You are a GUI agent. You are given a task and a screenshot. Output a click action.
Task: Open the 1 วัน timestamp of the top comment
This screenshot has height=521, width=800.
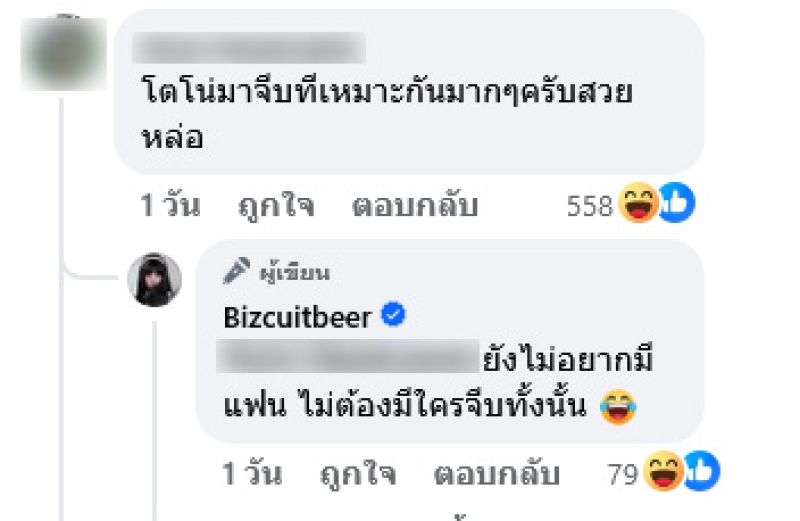(x=170, y=206)
